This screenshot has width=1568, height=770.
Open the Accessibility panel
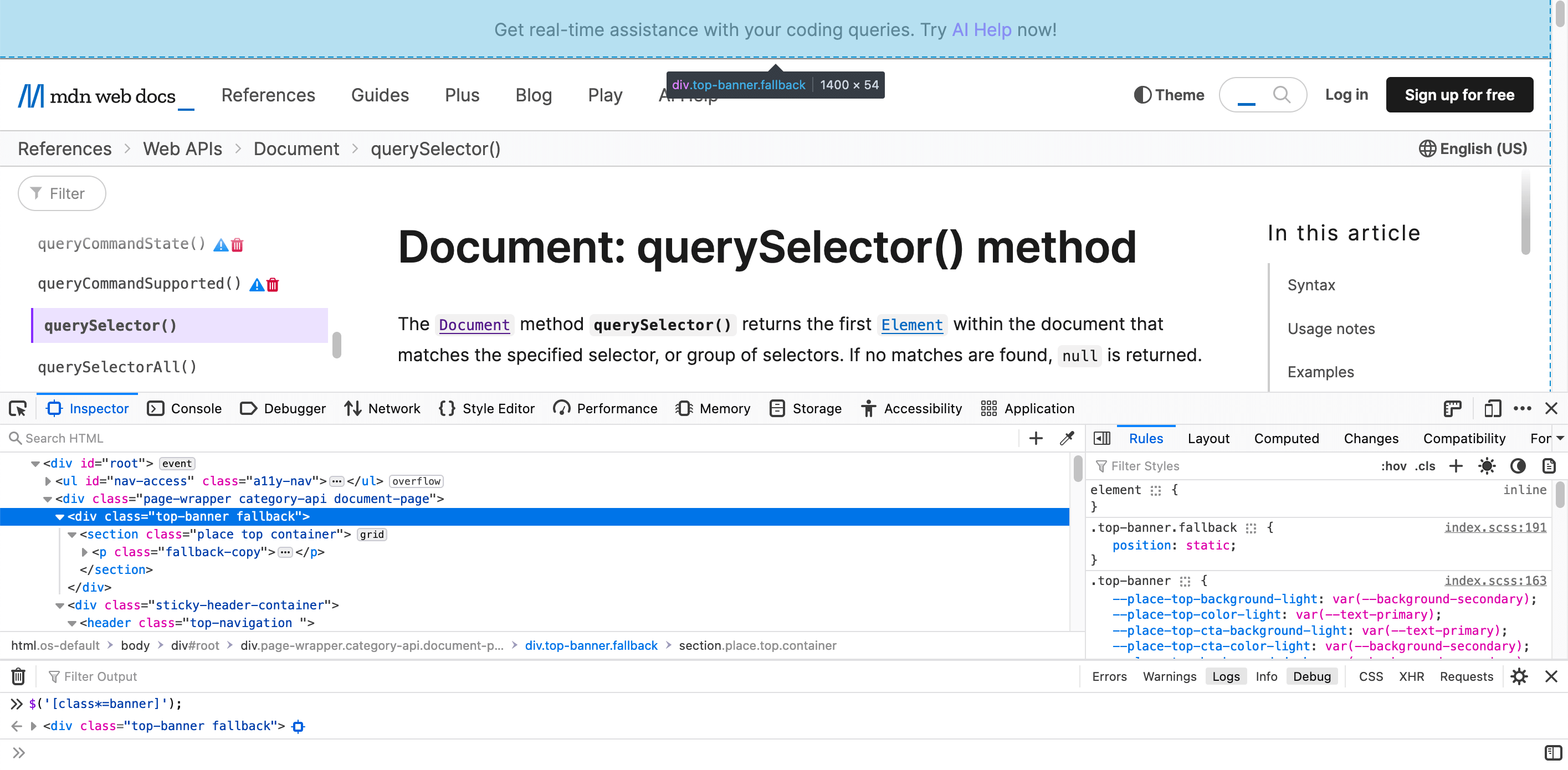click(911, 408)
